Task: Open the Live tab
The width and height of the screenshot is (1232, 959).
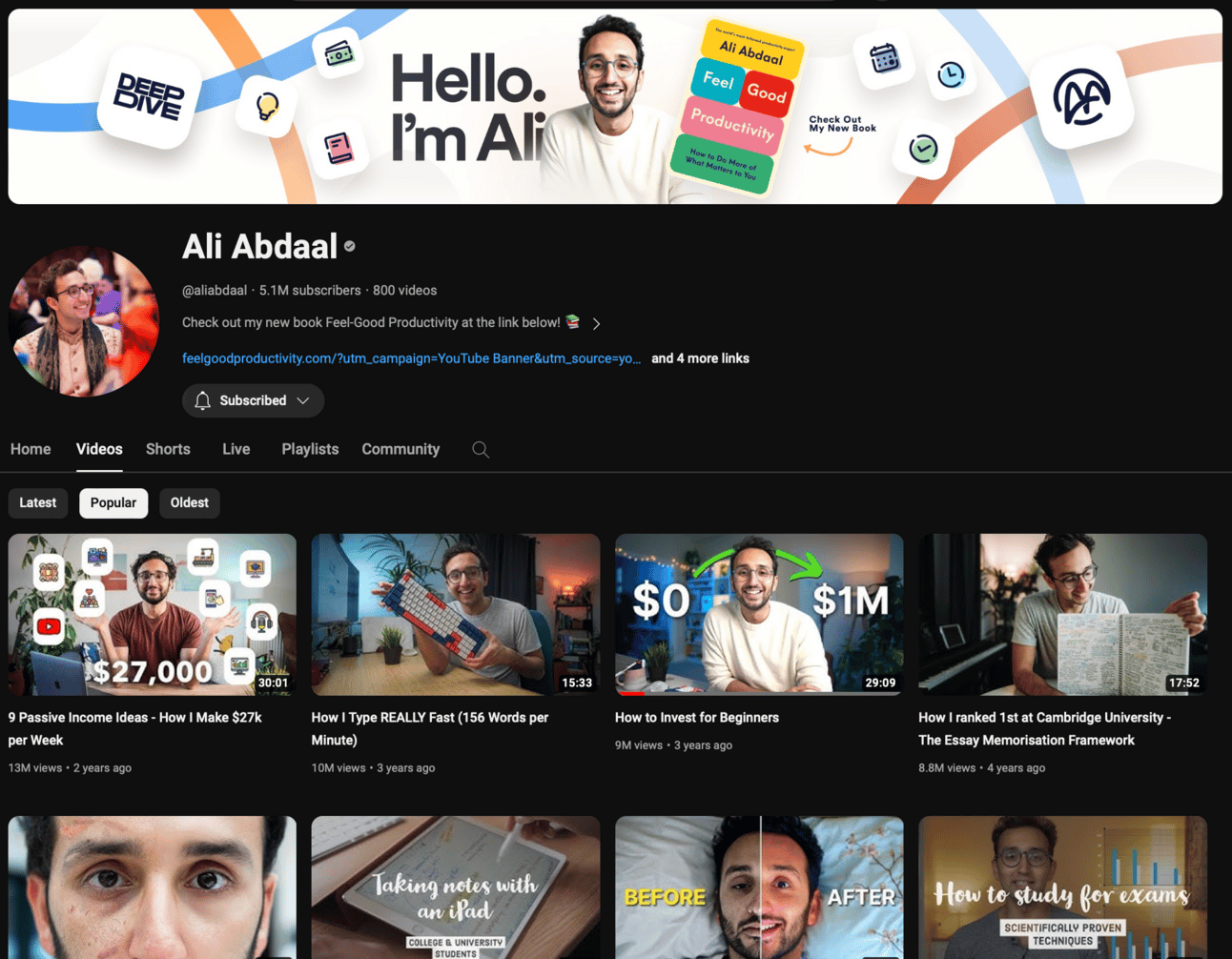Action: pyautogui.click(x=236, y=449)
